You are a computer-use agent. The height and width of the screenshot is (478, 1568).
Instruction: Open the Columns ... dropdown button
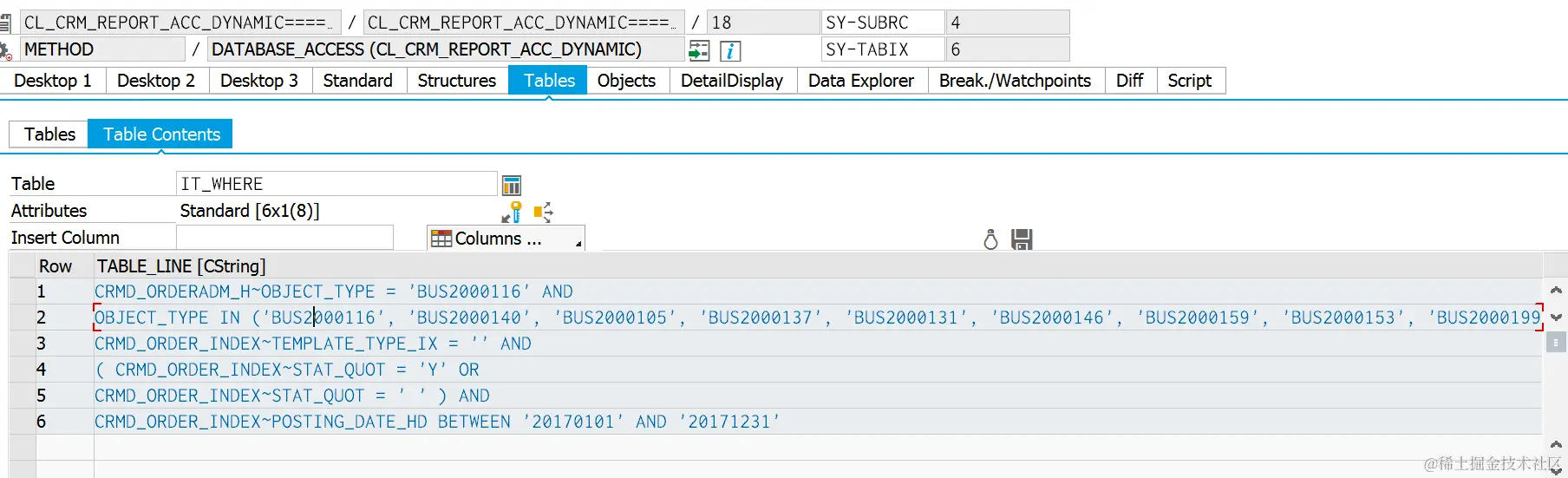point(506,239)
